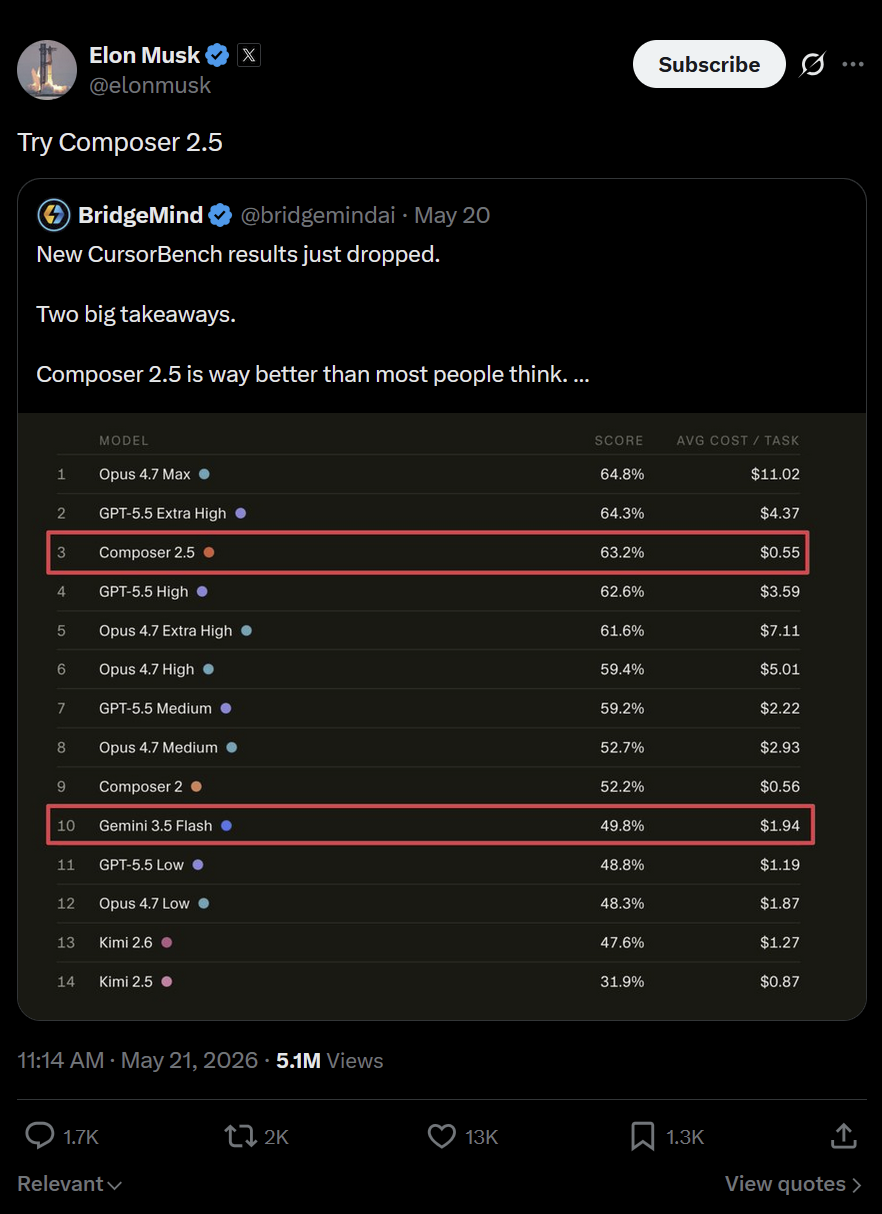This screenshot has height=1214, width=882.
Task: Open the BridgeMind lightning avatar
Action: [x=53, y=215]
